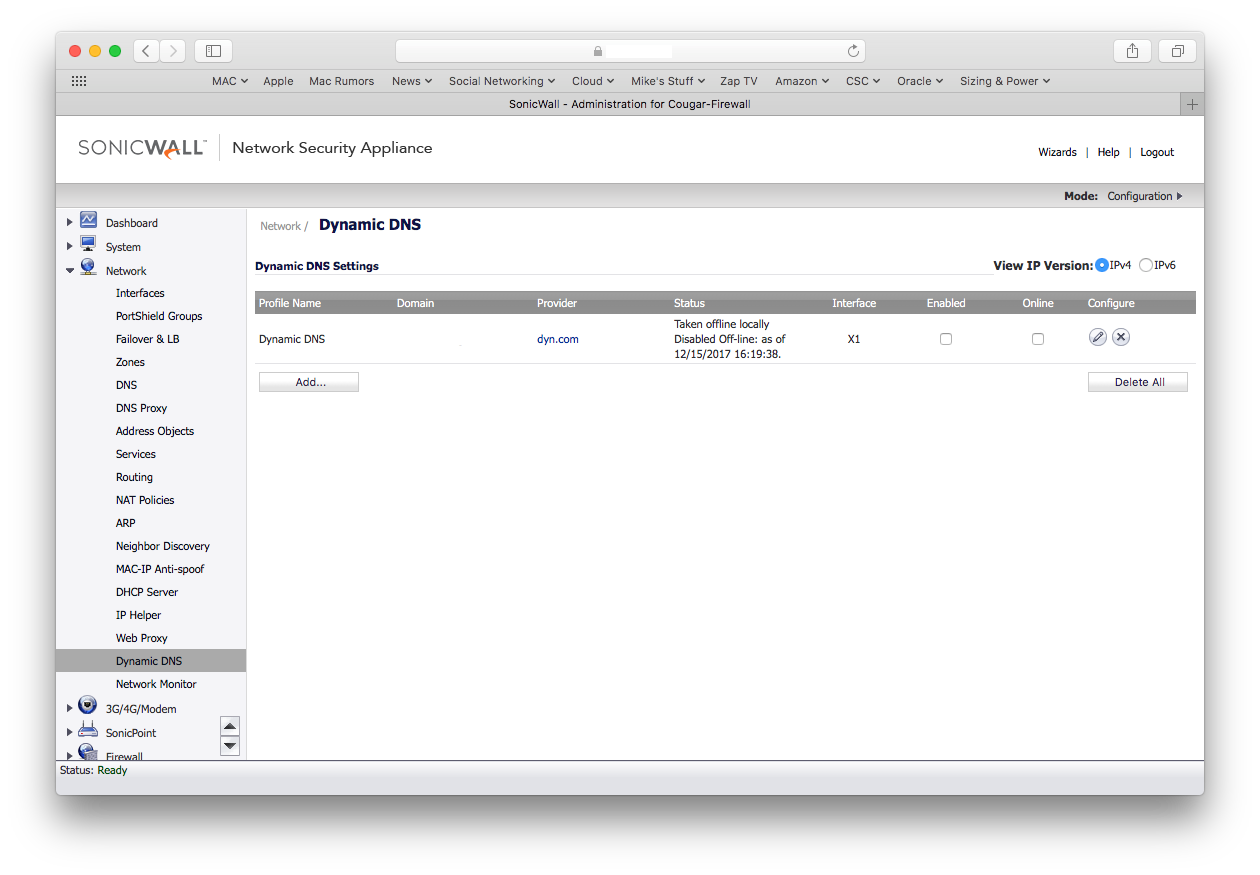
Task: Open the DNS Proxy page
Action: coord(141,408)
